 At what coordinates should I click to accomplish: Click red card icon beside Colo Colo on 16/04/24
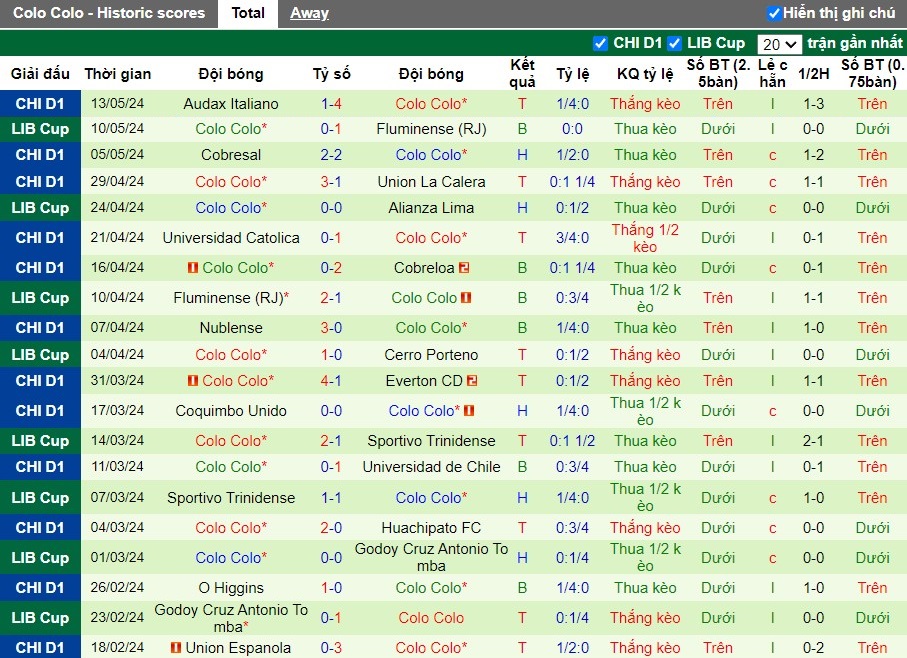193,268
